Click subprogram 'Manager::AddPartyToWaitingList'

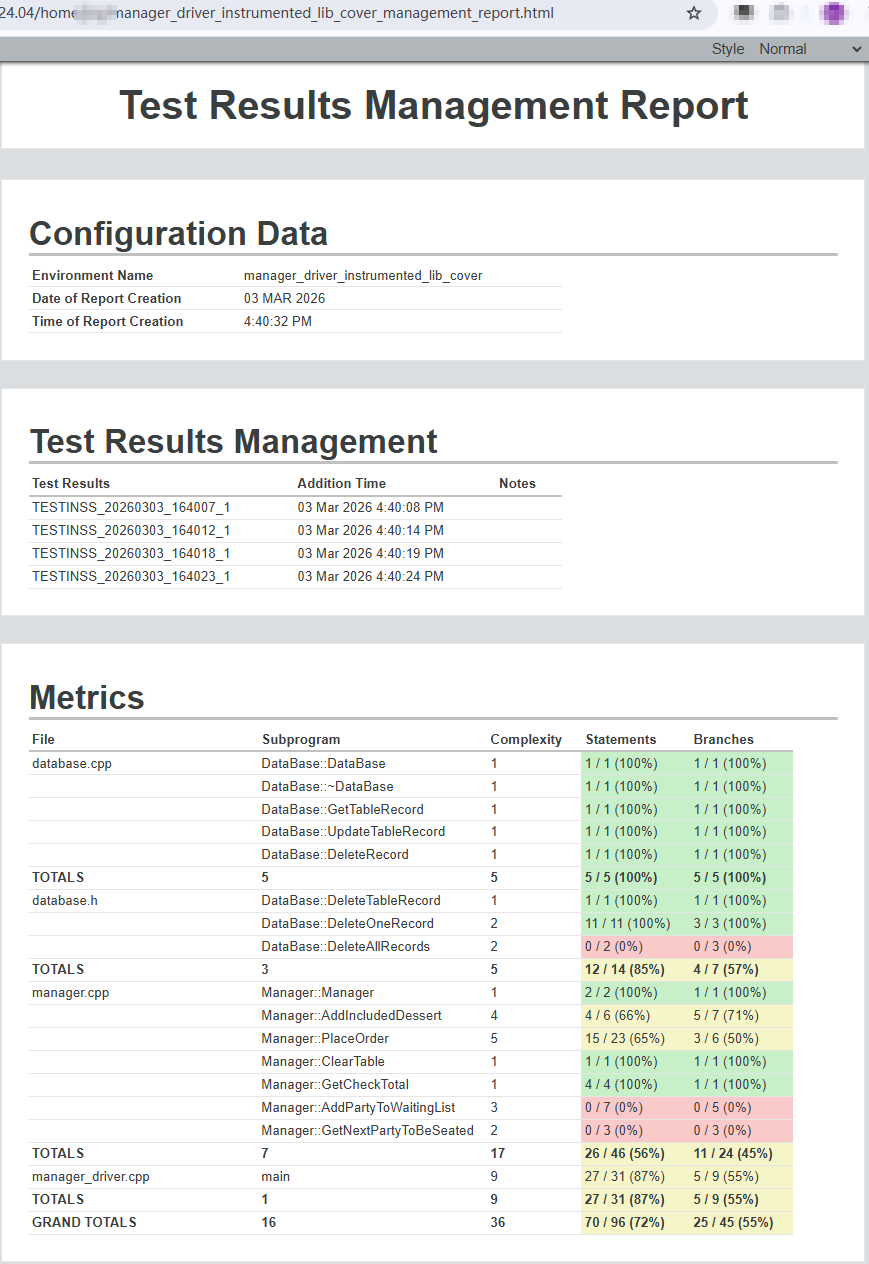(x=358, y=1107)
